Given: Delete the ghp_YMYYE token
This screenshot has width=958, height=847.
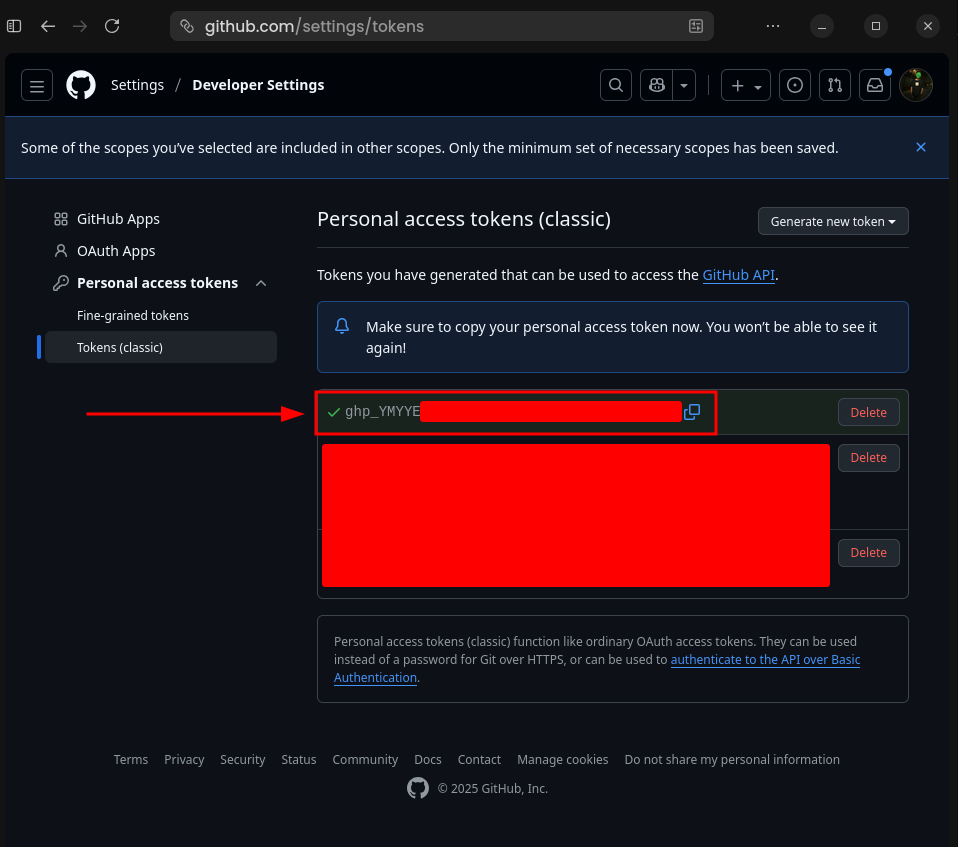Looking at the screenshot, I should 868,412.
